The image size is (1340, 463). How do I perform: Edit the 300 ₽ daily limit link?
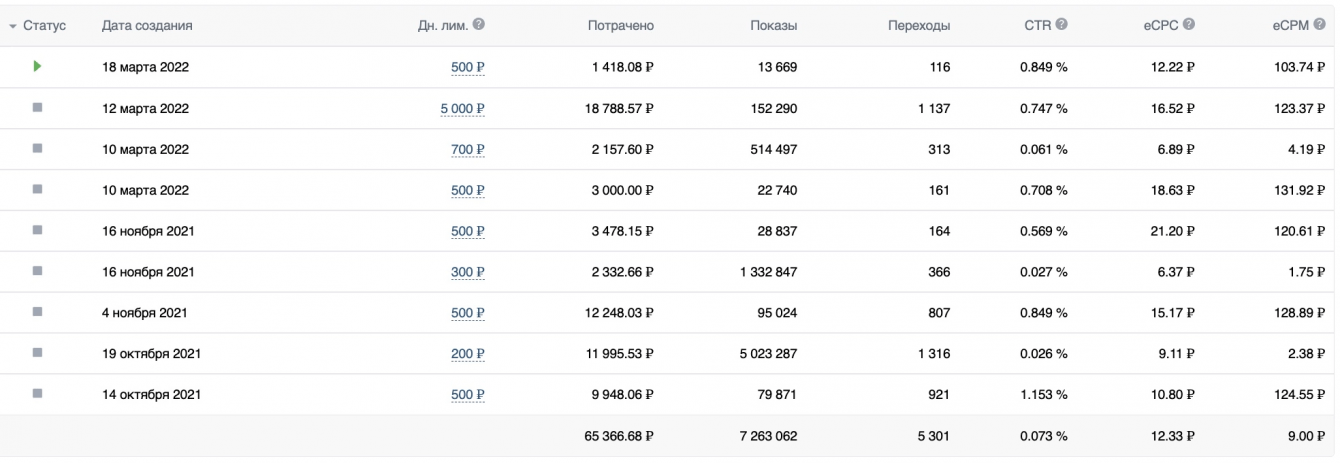coord(467,272)
